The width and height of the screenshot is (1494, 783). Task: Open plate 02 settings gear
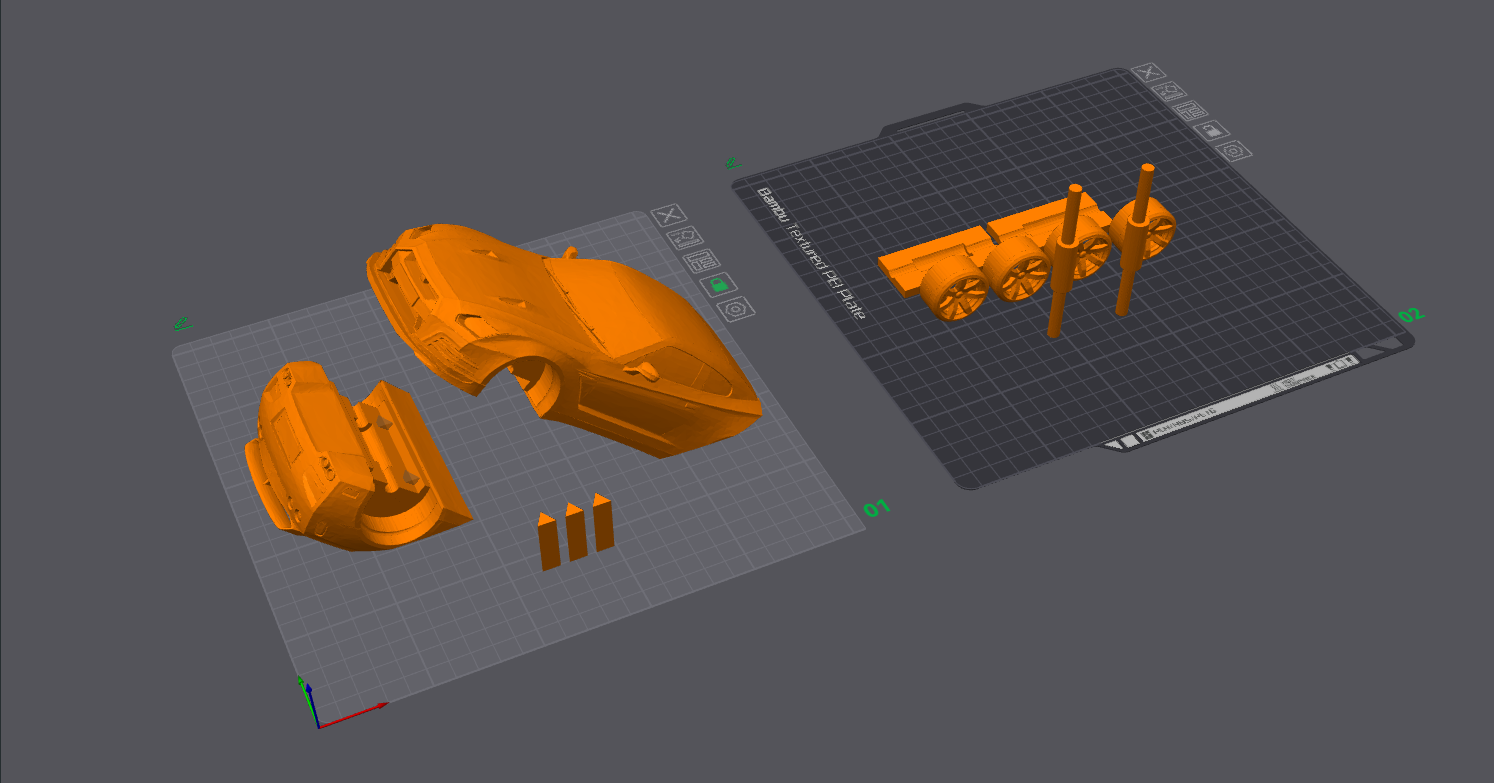(x=1233, y=151)
